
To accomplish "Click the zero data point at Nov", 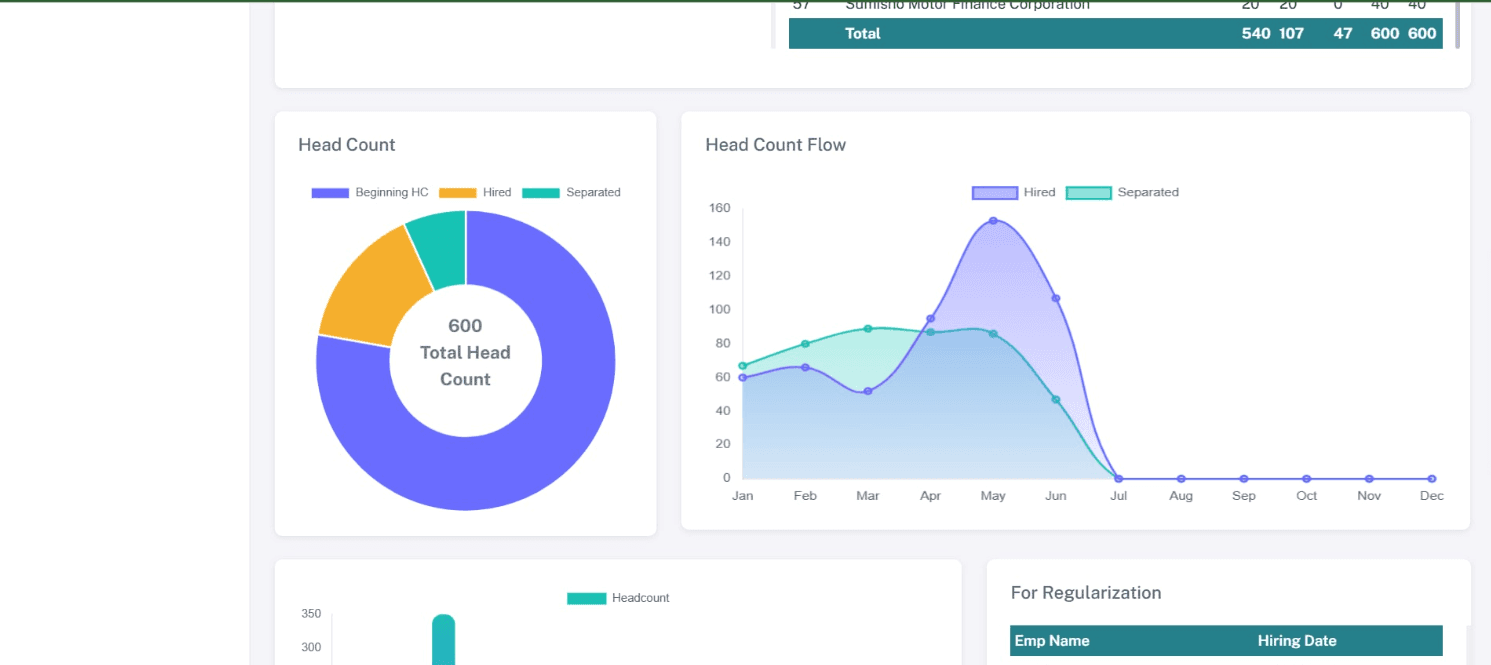I will pos(1369,479).
